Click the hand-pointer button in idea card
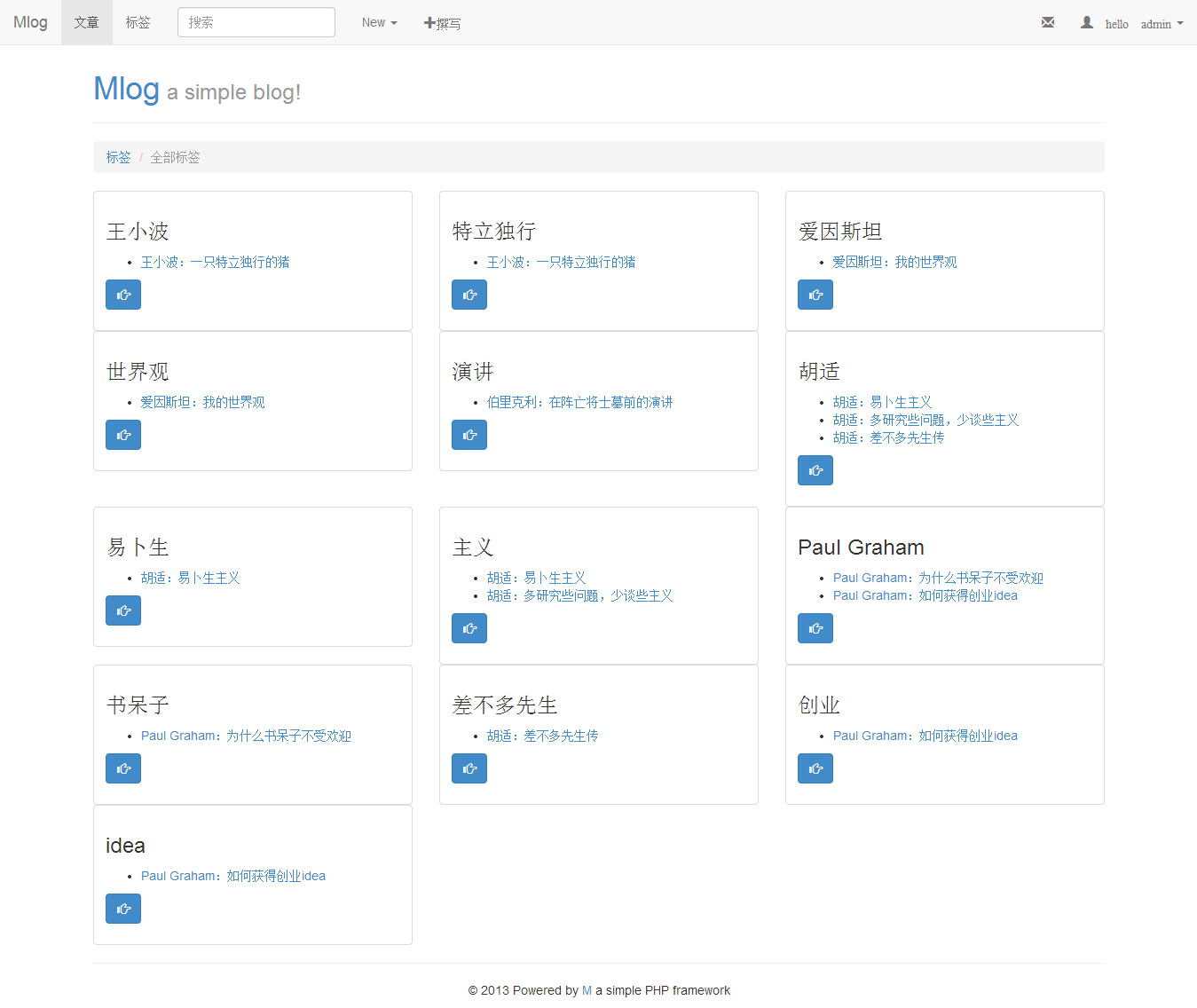The height and width of the screenshot is (1008, 1197). point(123,909)
